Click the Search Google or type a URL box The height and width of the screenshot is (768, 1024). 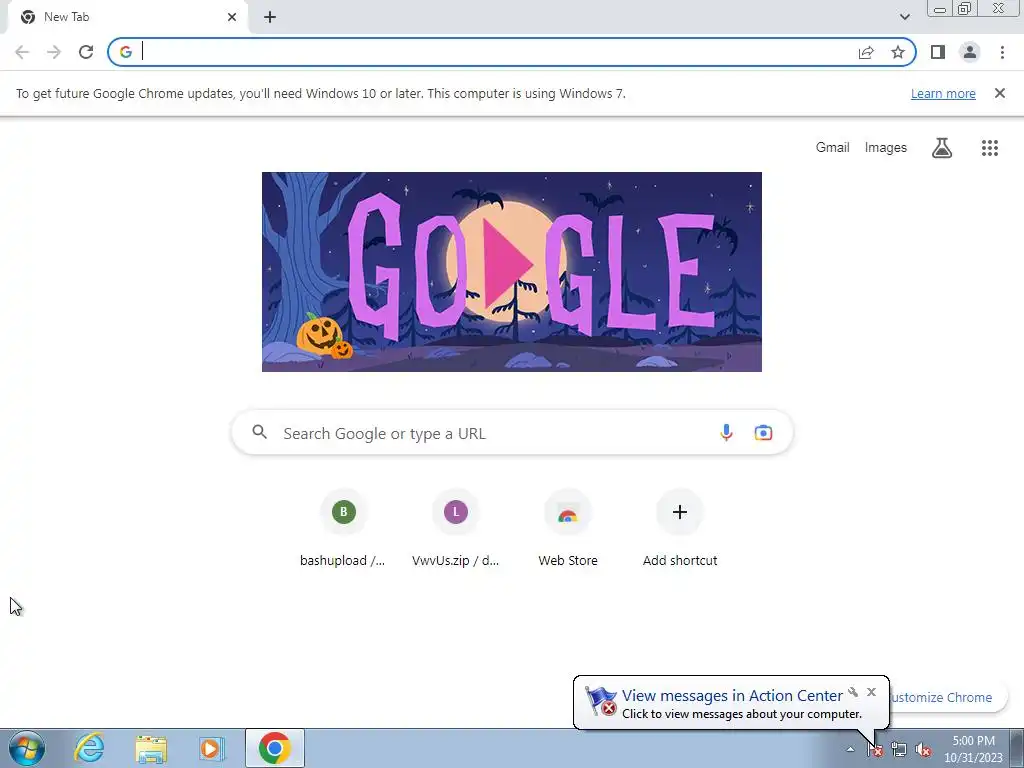click(512, 433)
